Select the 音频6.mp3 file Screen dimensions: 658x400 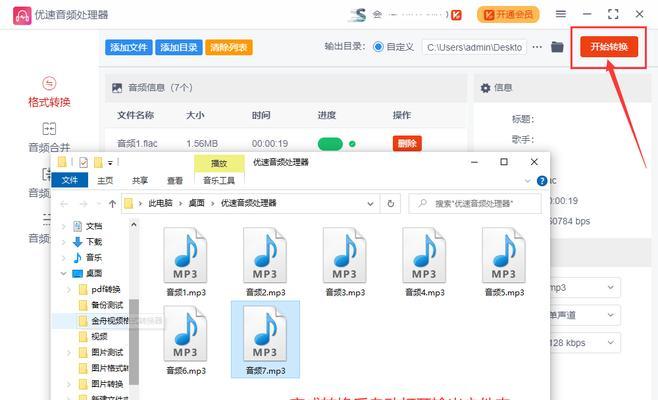185,340
